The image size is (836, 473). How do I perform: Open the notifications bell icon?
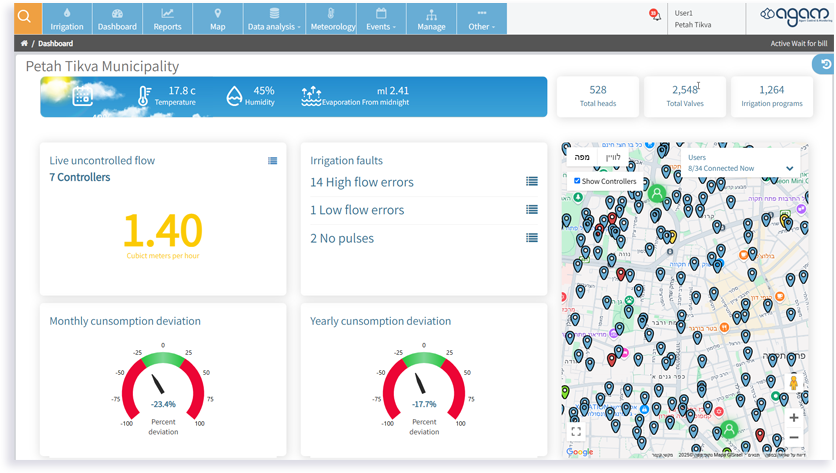pyautogui.click(x=655, y=16)
